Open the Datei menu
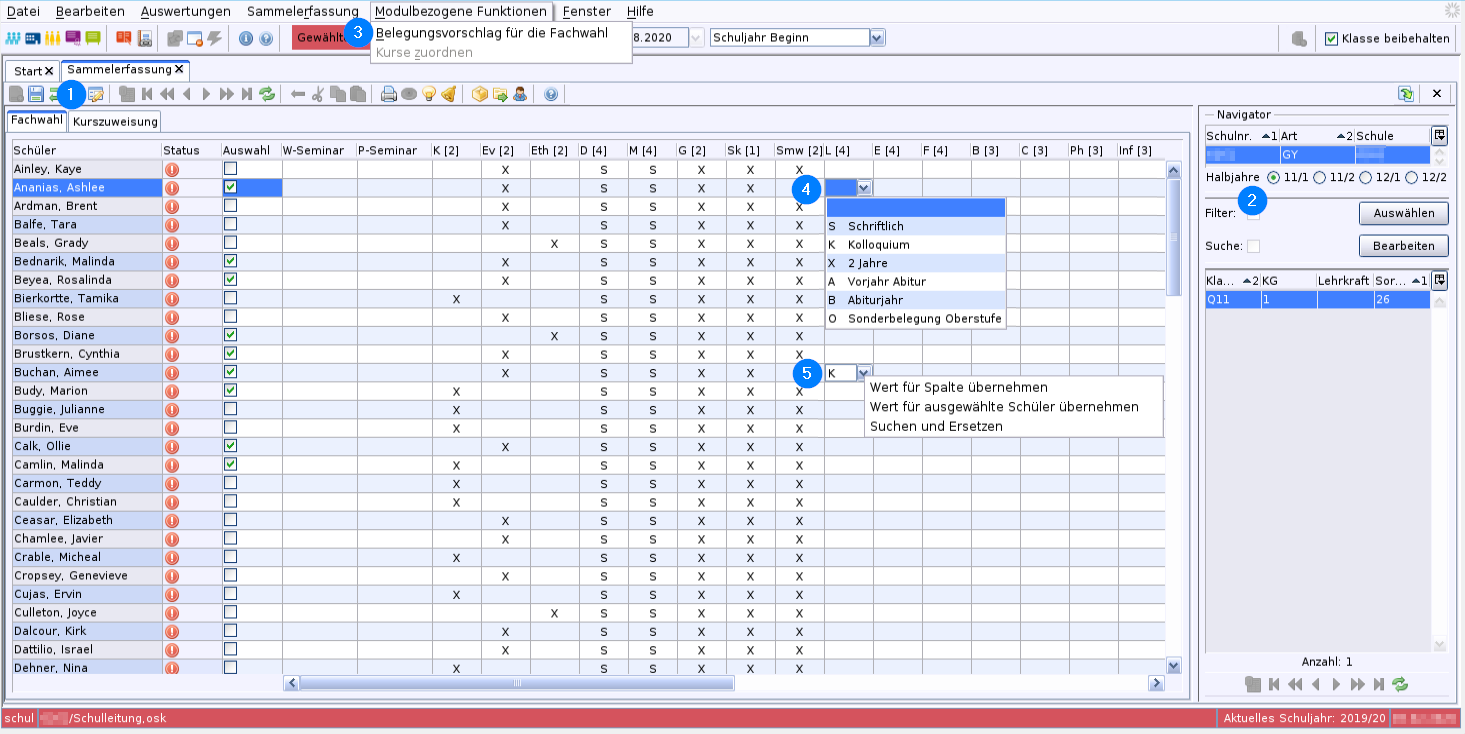1465x734 pixels. coord(23,11)
